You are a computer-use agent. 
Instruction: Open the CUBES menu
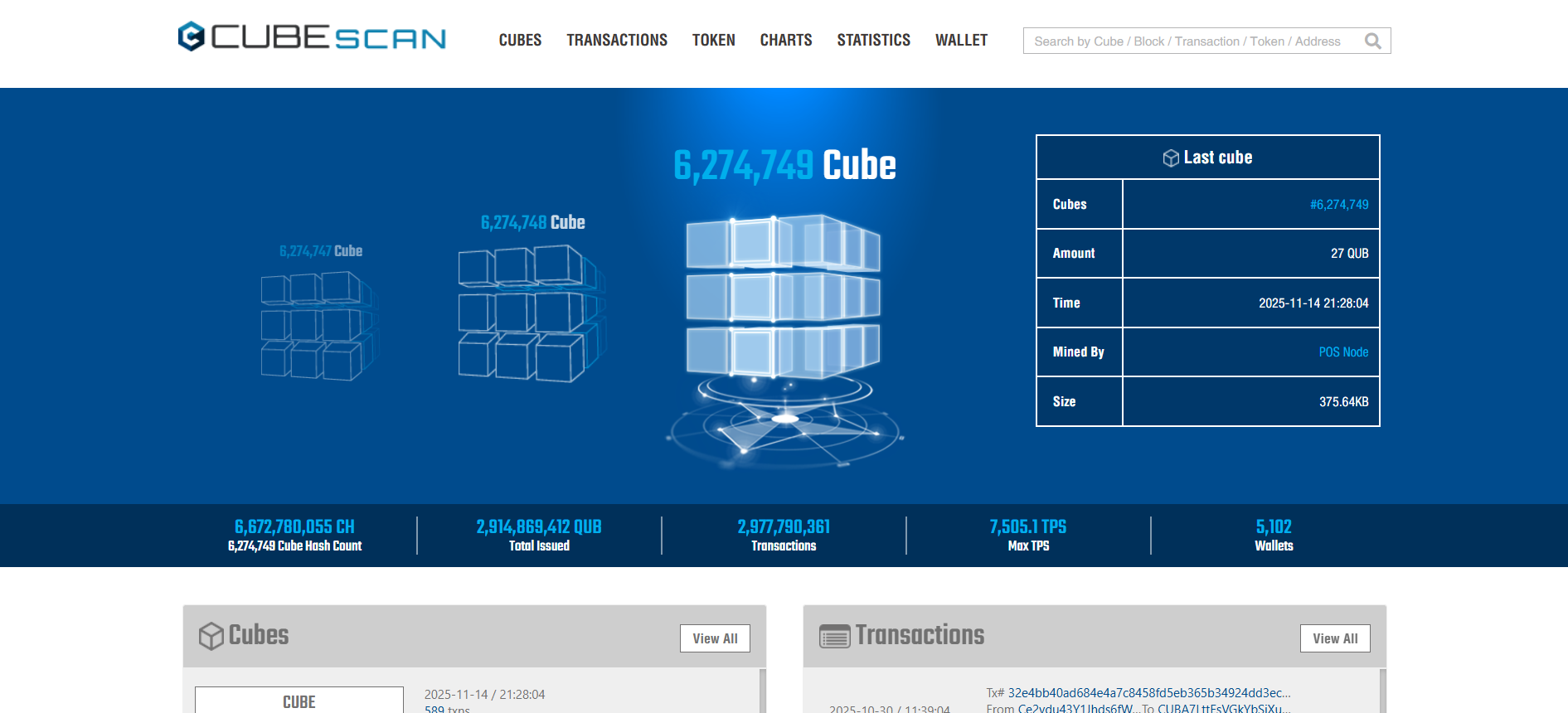[520, 40]
